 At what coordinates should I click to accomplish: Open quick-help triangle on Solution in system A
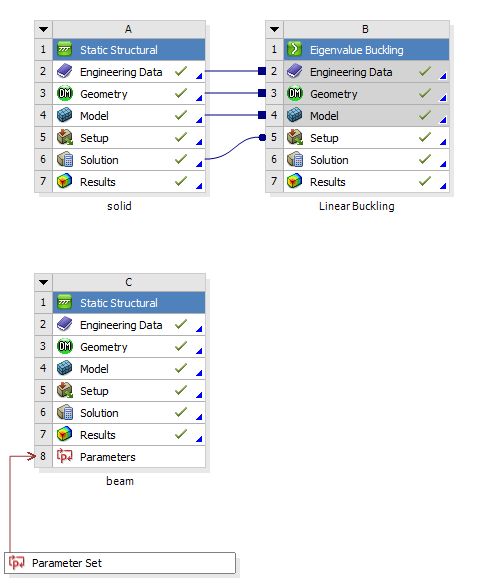point(199,164)
